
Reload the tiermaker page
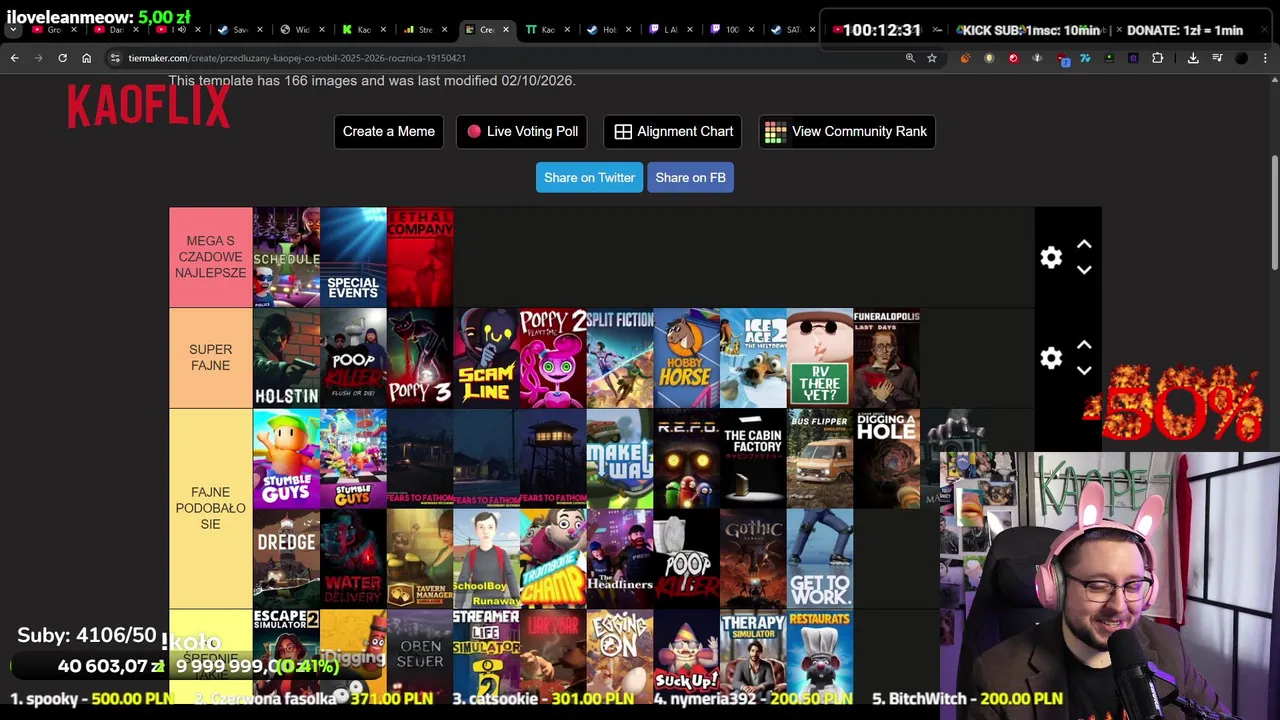point(62,58)
